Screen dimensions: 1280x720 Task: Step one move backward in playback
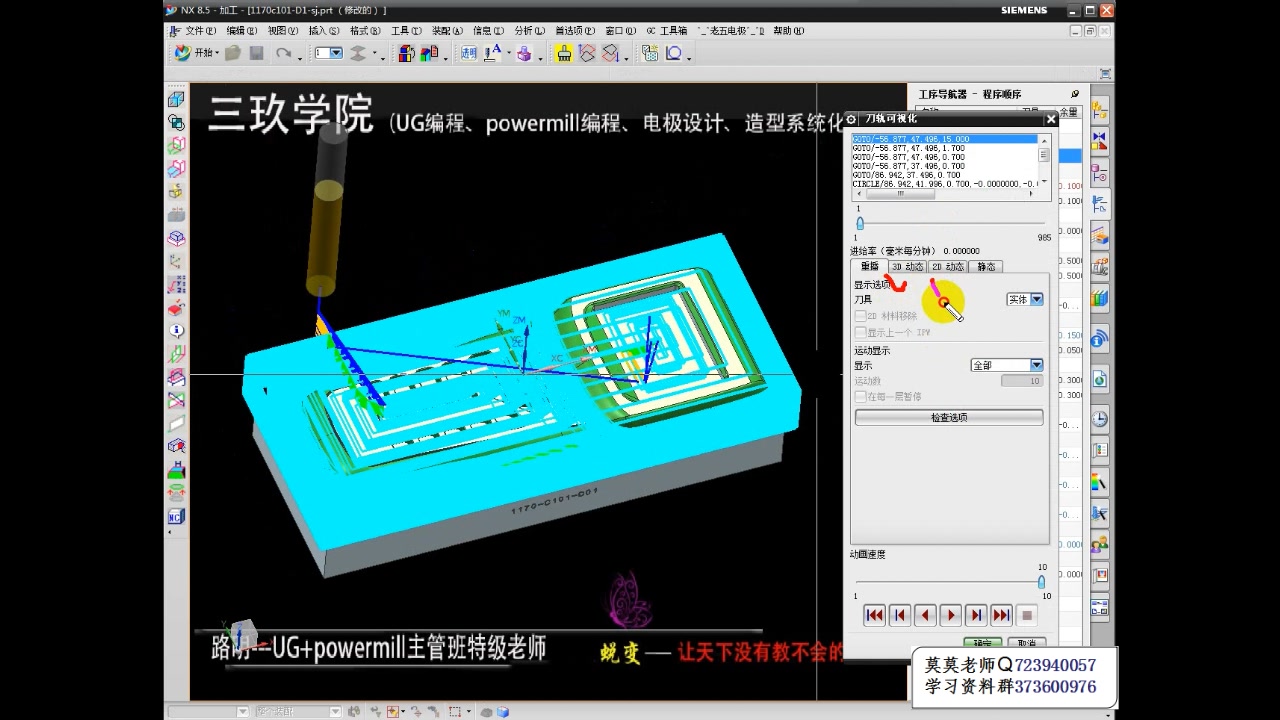click(x=900, y=615)
